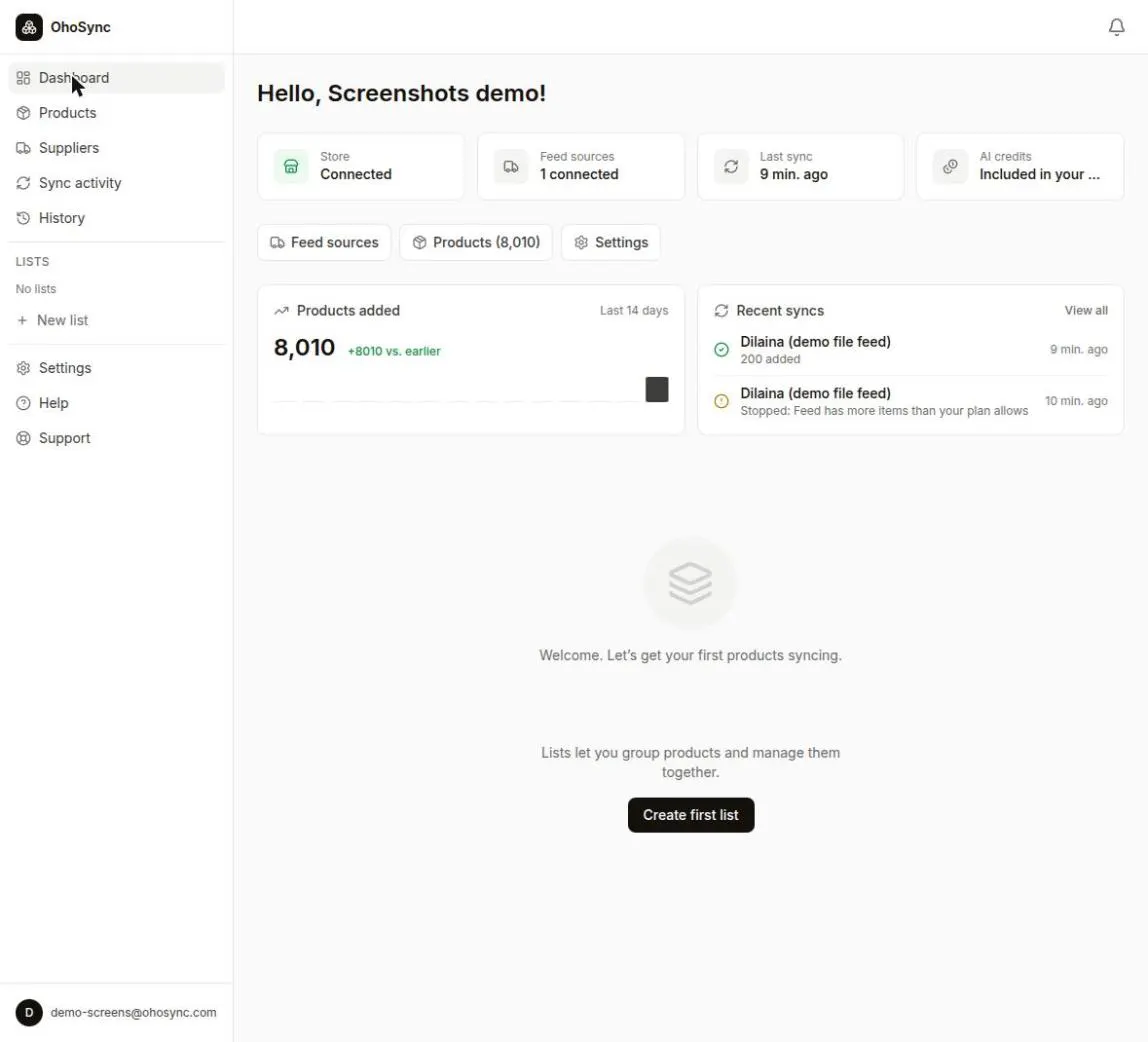This screenshot has height=1042, width=1148.
Task: Open Suppliers in the sidebar
Action: pos(116,148)
